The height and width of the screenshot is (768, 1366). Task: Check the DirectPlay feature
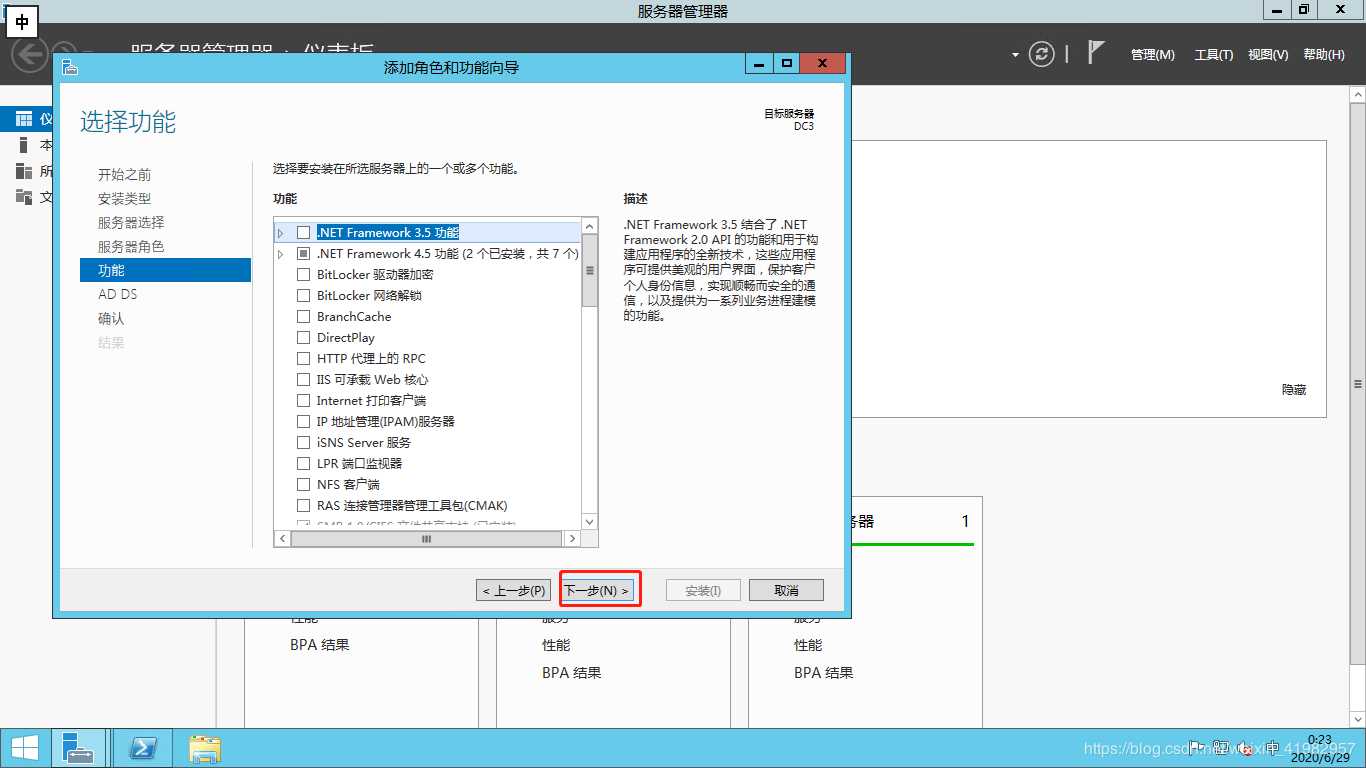304,337
